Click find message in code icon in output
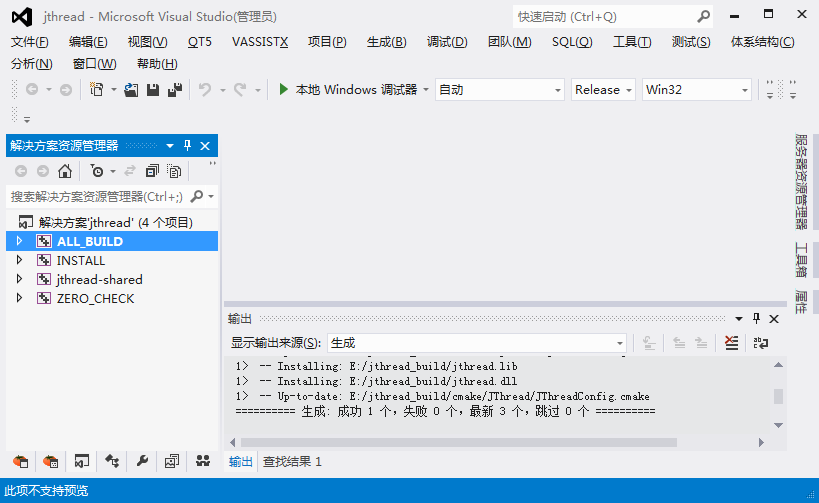This screenshot has height=503, width=819. 649,343
